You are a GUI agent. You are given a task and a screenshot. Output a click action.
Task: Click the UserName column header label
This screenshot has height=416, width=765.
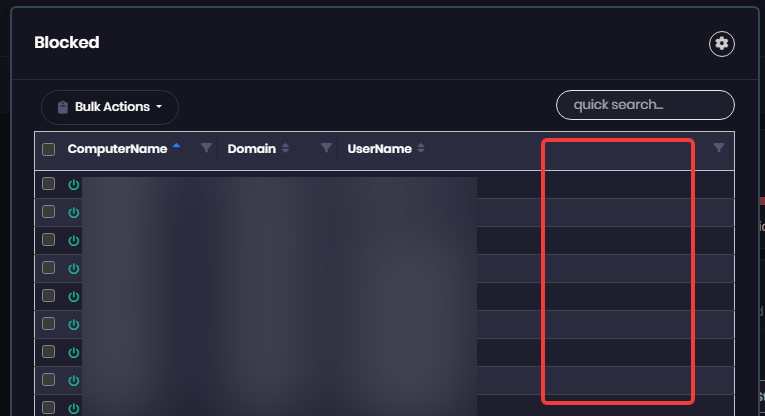(380, 149)
